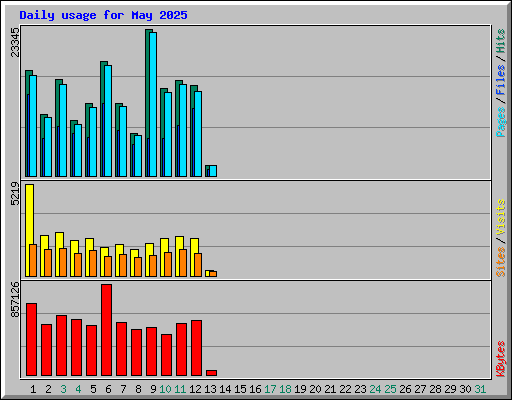Click day 6 on the x-axis
The image size is (512, 400).
[x=108, y=389]
